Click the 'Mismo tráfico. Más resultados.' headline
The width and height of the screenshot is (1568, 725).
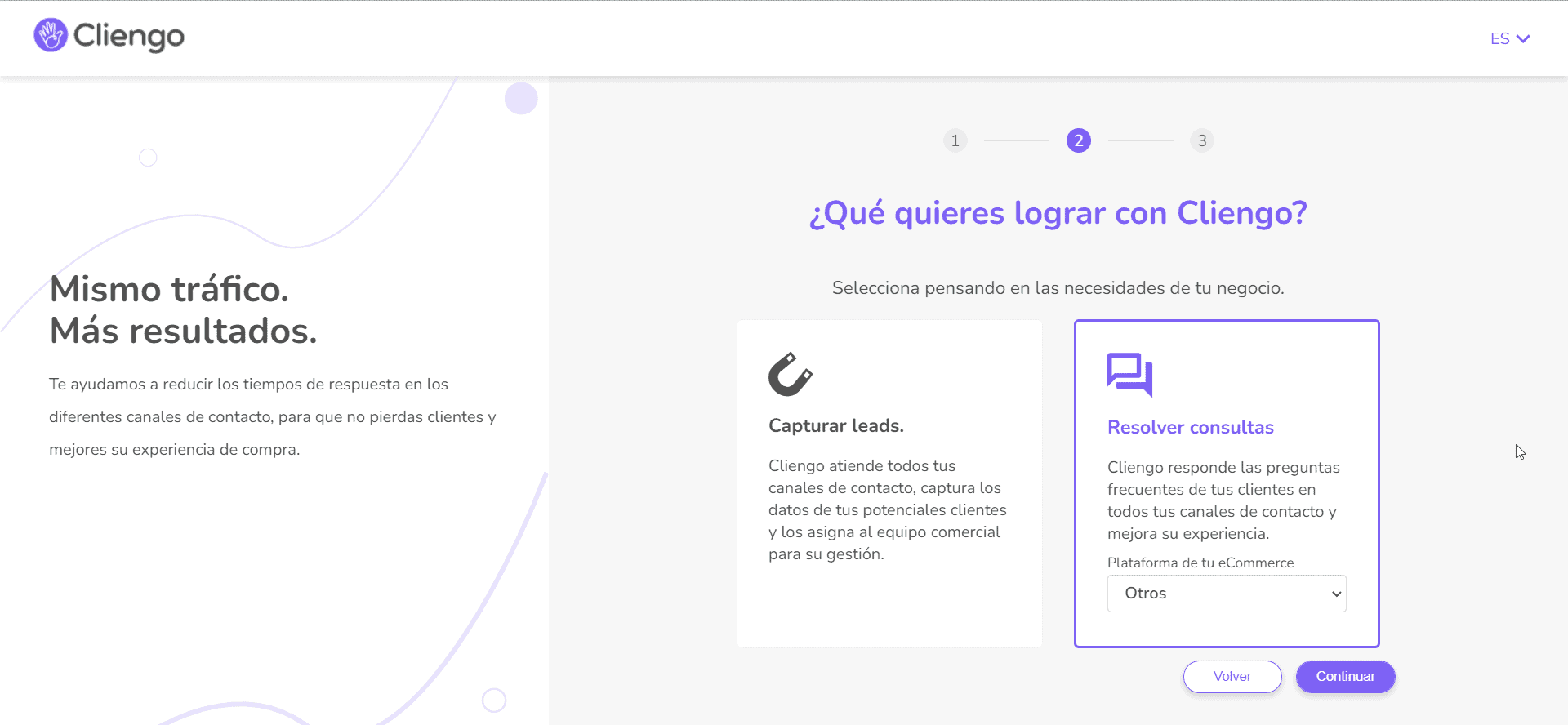[184, 309]
